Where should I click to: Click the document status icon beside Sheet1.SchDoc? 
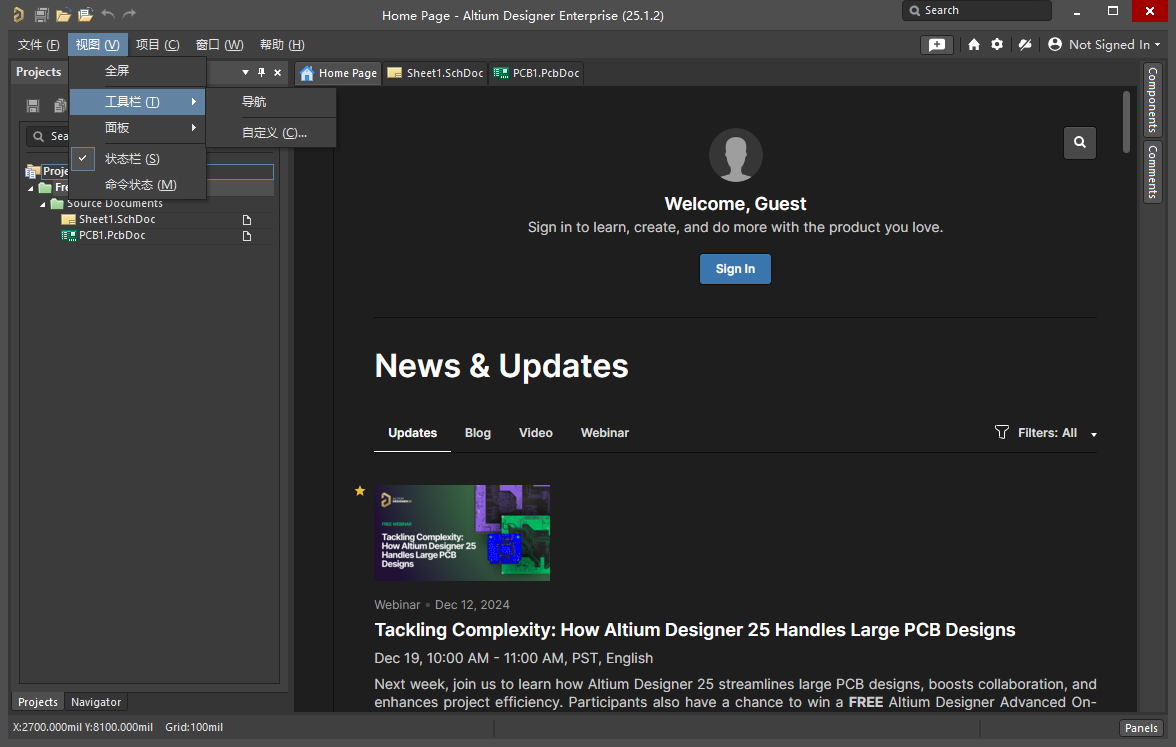coord(247,220)
